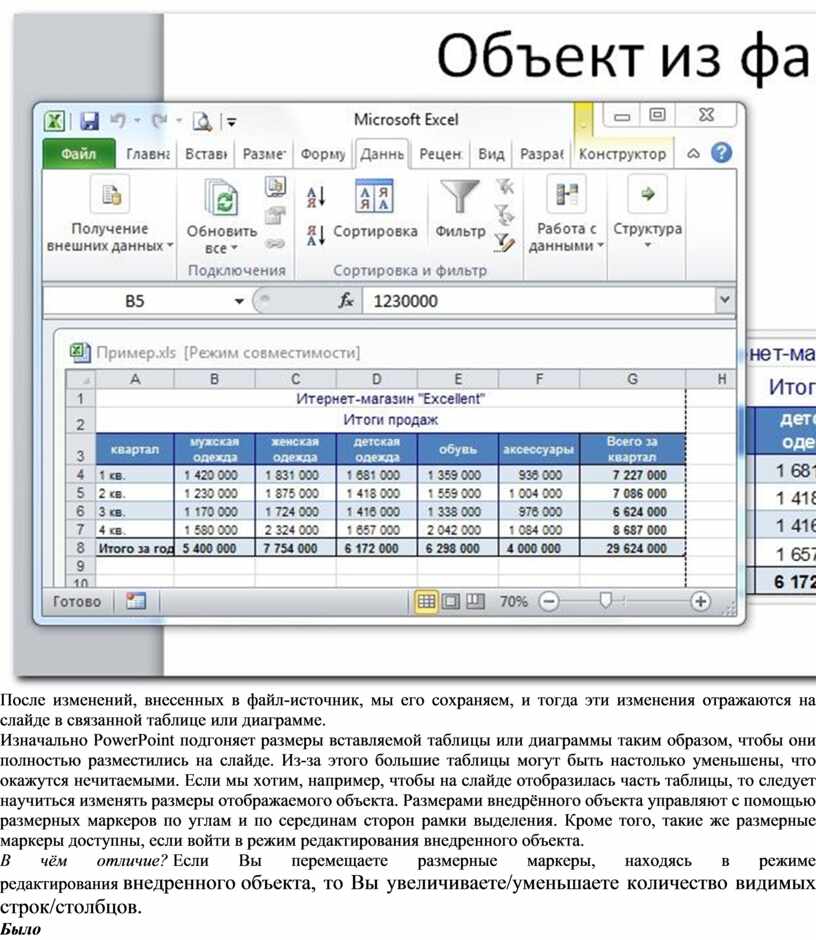The height and width of the screenshot is (940, 816).
Task: Click the insert function fx button
Action: tap(346, 300)
